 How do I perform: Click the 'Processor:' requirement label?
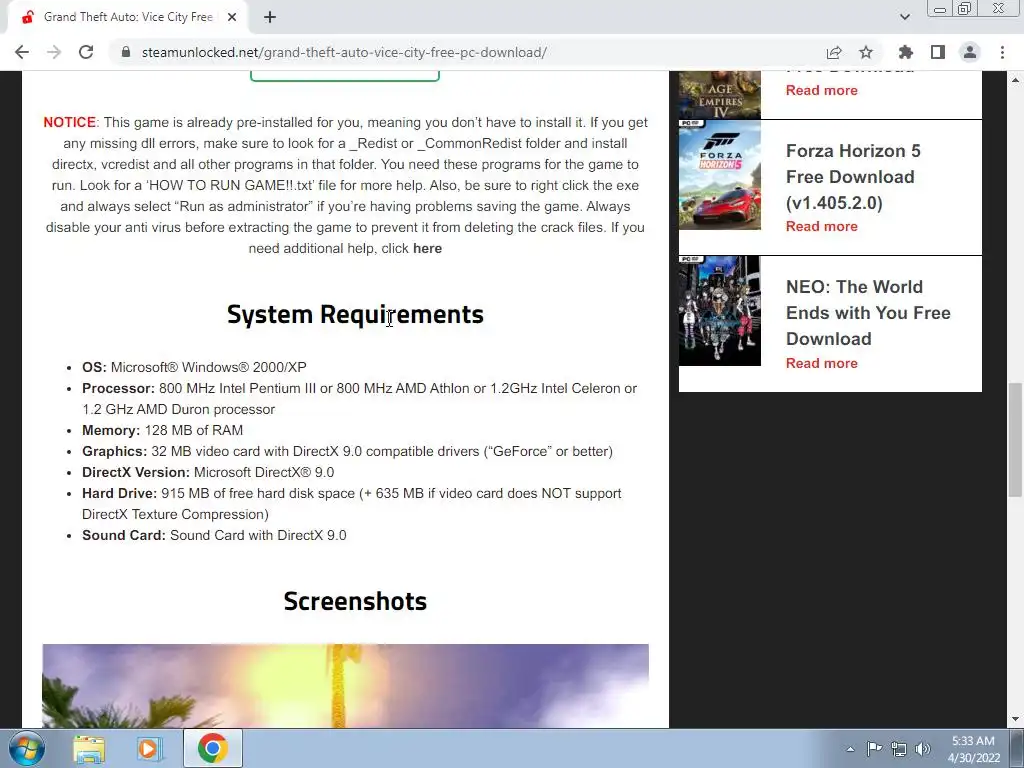click(x=118, y=388)
